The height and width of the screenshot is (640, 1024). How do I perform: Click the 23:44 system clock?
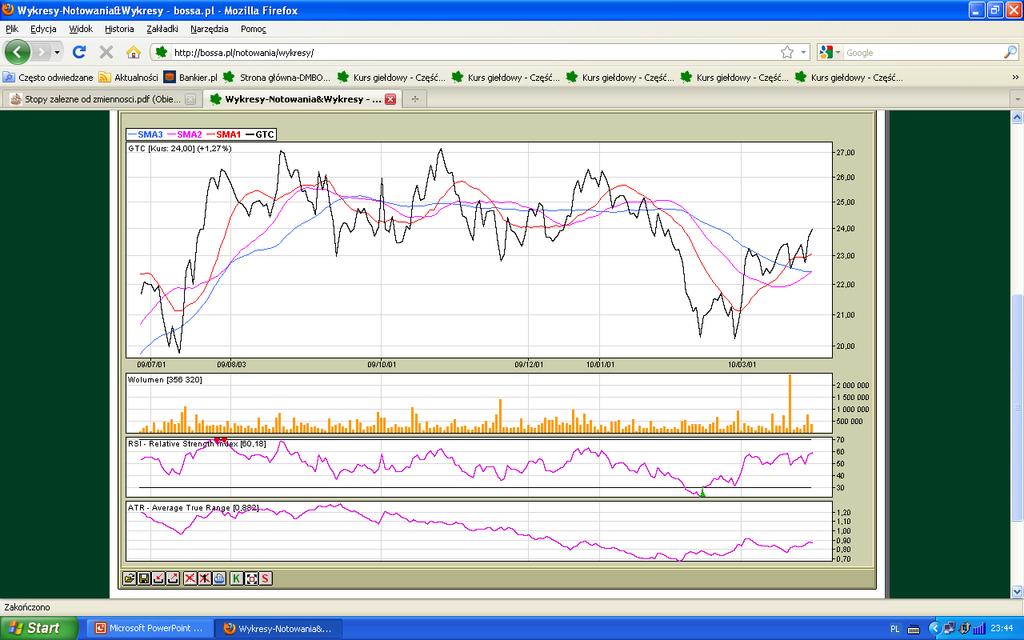[1002, 628]
